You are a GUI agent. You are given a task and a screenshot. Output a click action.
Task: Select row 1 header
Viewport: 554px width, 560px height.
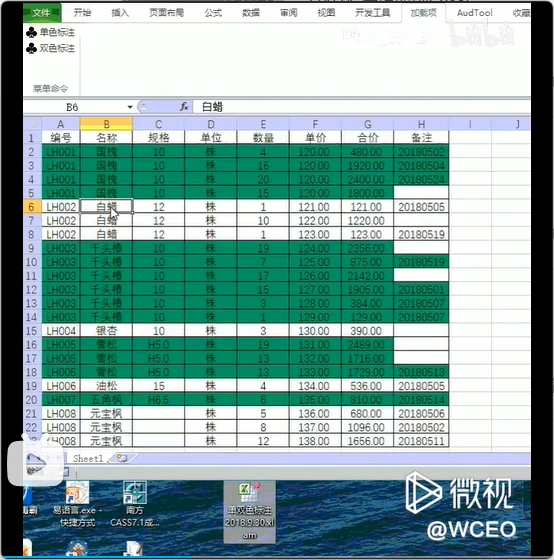[x=32, y=138]
